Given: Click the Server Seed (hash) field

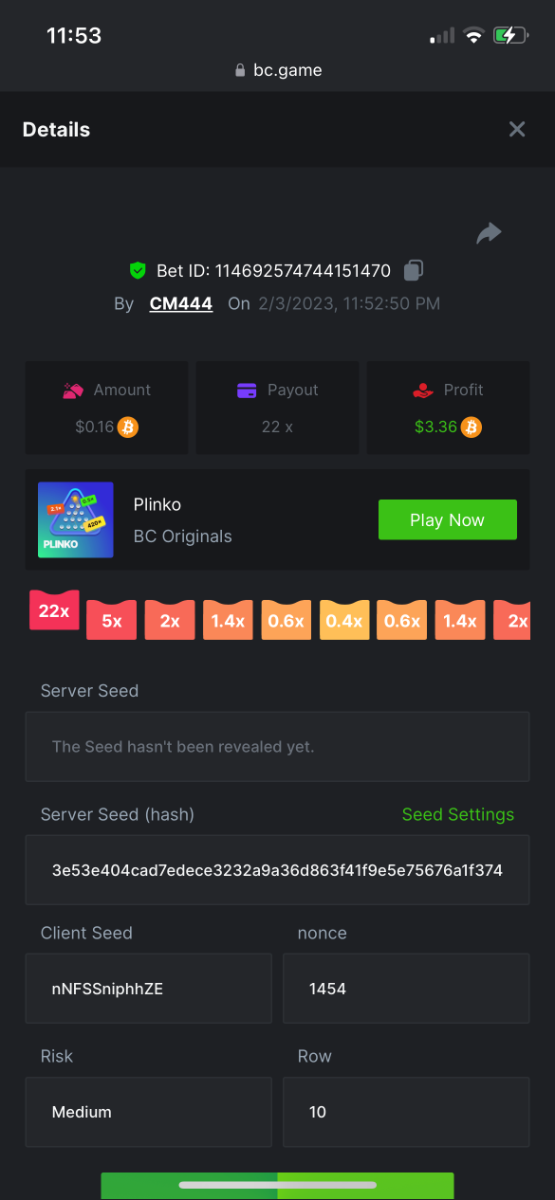Looking at the screenshot, I should (277, 870).
